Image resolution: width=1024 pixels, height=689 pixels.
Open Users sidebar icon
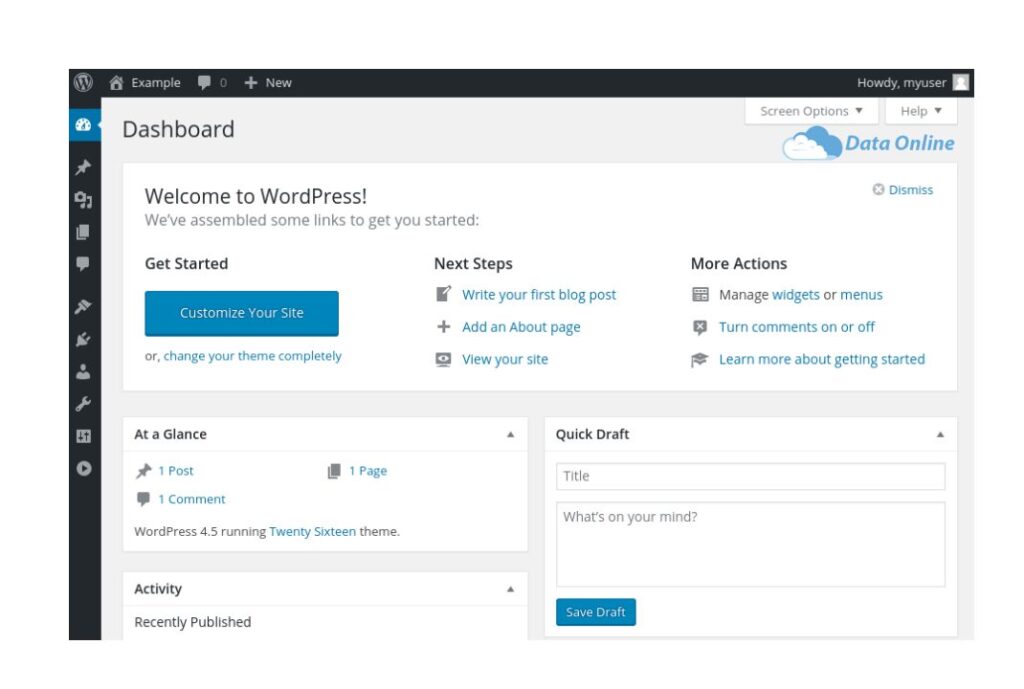(x=83, y=372)
